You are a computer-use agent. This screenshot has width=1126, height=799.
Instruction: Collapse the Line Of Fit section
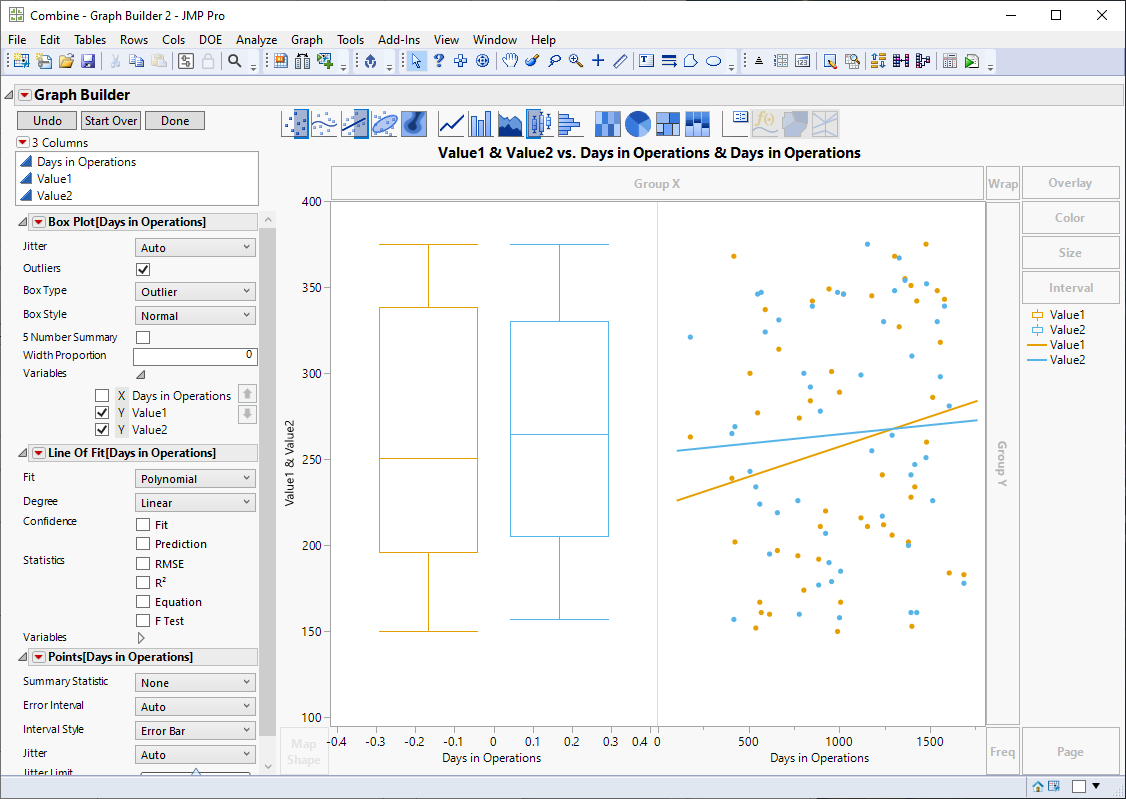point(23,453)
